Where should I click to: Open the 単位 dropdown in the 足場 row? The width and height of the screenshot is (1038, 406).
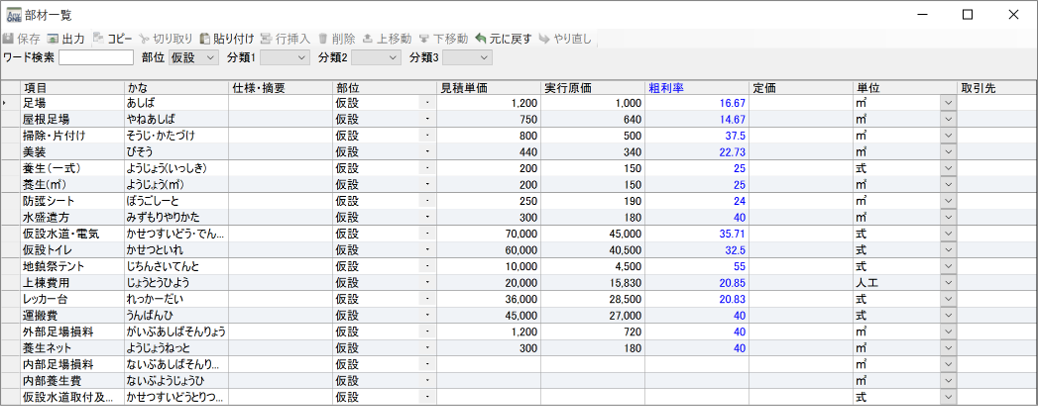[948, 103]
